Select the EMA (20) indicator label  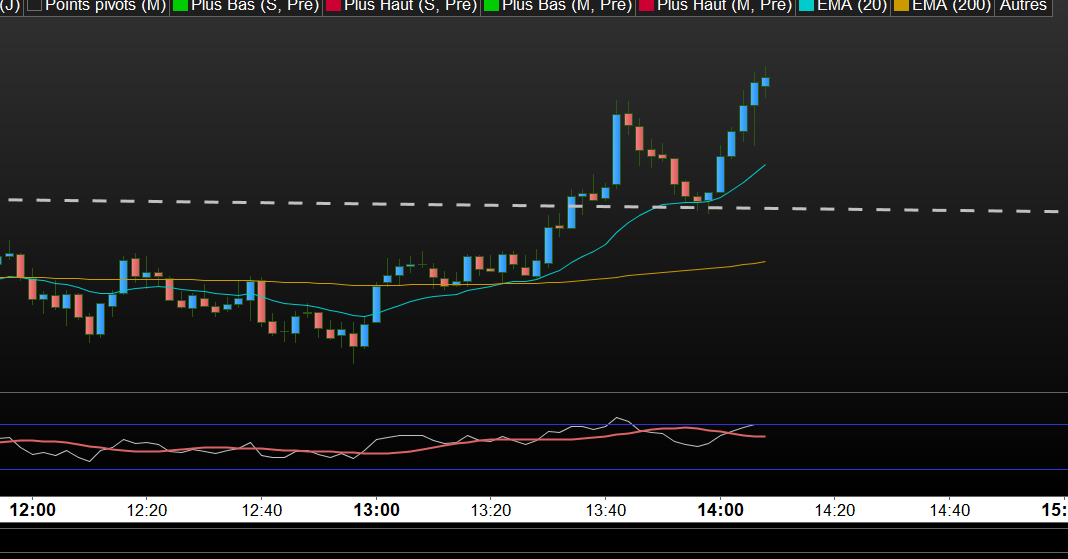click(x=852, y=5)
